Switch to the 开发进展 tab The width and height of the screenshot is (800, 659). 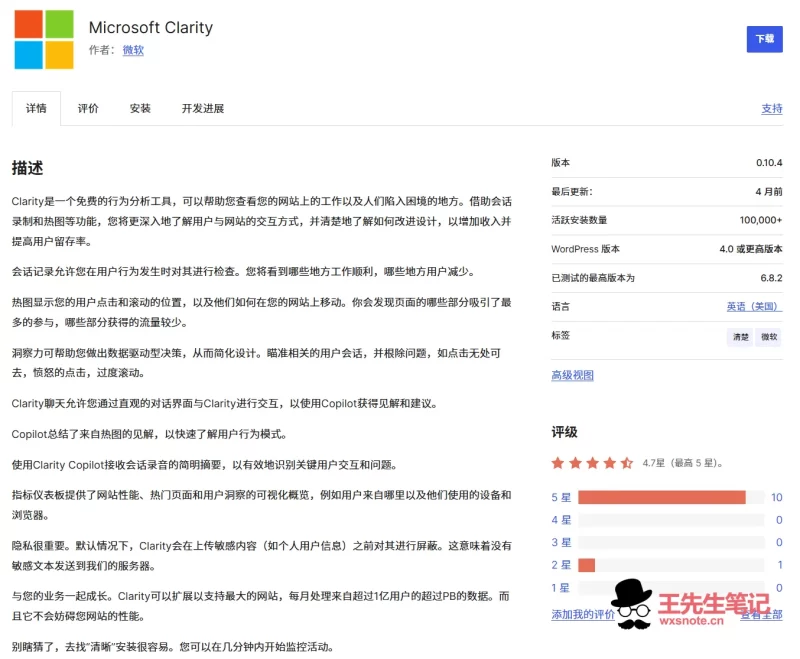point(203,108)
